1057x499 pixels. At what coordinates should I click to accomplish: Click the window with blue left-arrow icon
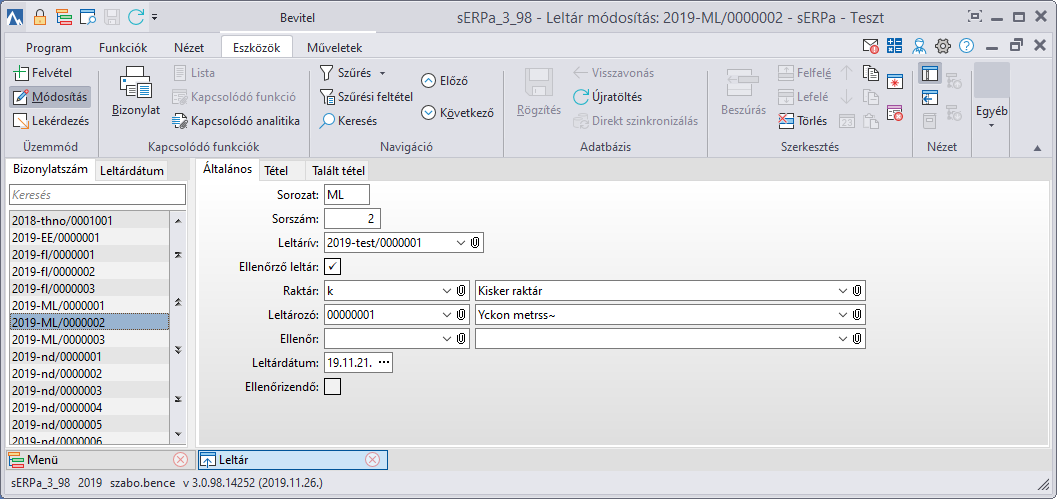pyautogui.click(x=930, y=97)
